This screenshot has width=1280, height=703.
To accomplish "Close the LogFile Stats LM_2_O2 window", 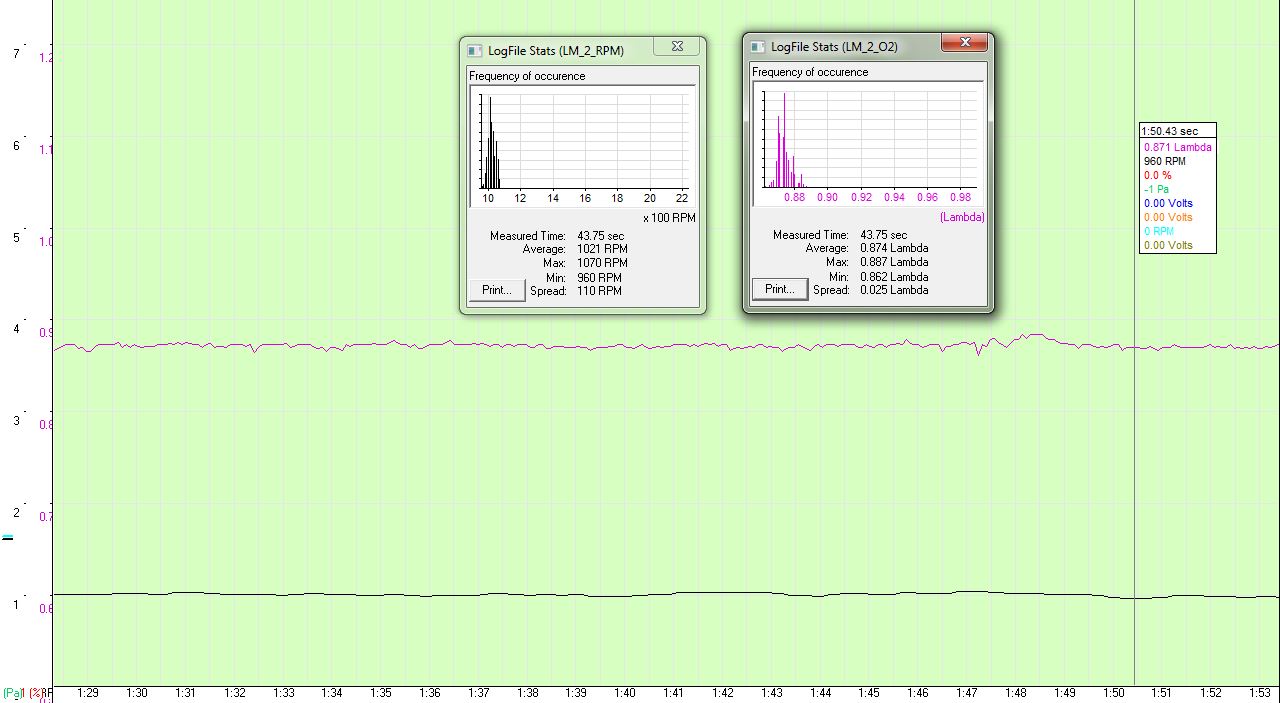I will (965, 43).
